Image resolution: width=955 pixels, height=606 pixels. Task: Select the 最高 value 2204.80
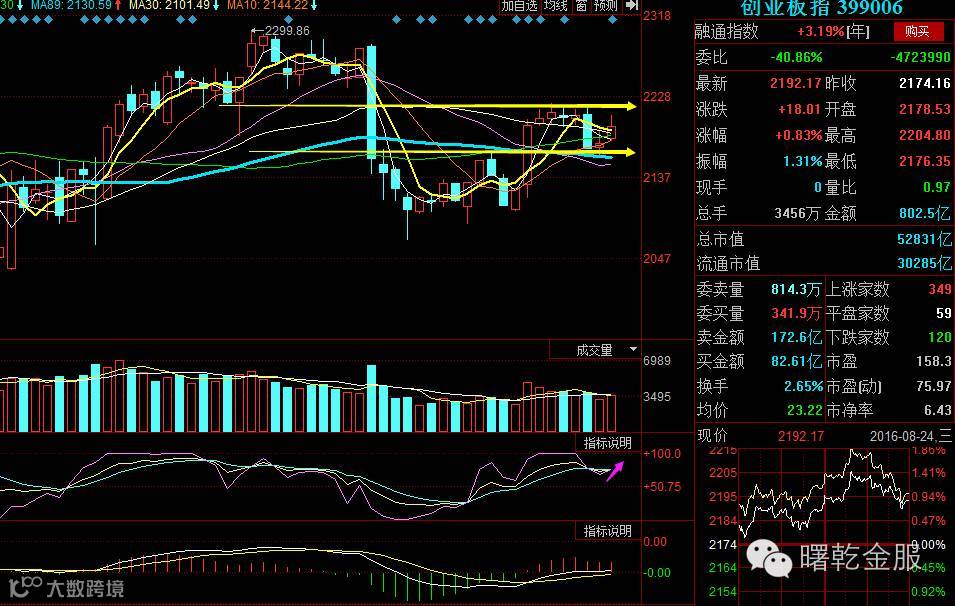click(925, 135)
